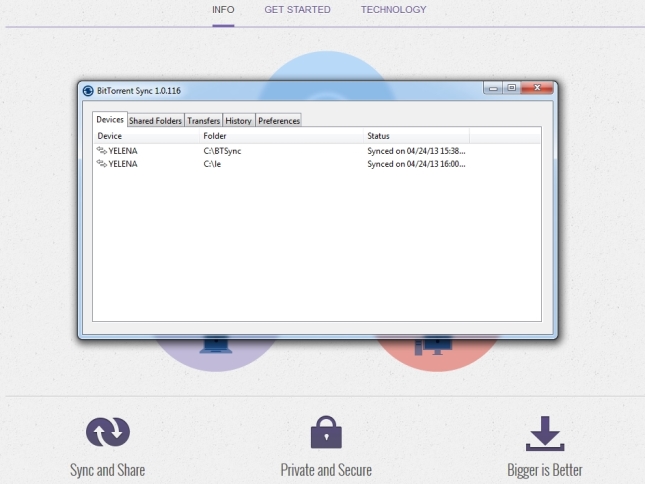Sort list by the Folder column header

281,136
